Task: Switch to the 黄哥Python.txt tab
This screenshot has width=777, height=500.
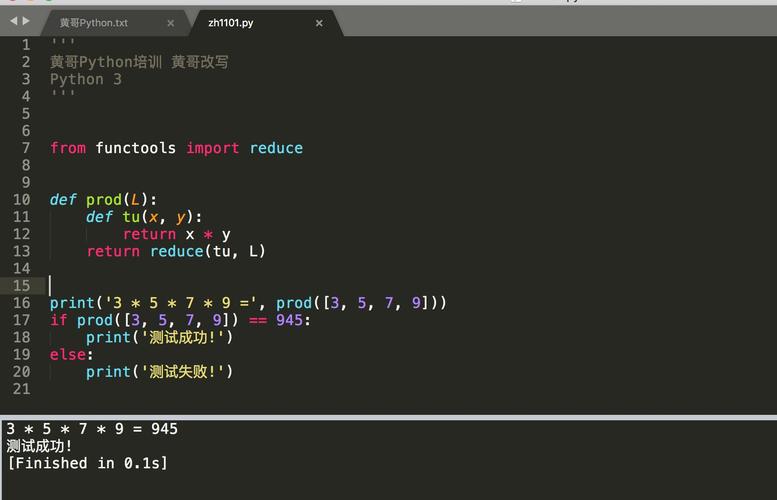Action: pyautogui.click(x=94, y=23)
